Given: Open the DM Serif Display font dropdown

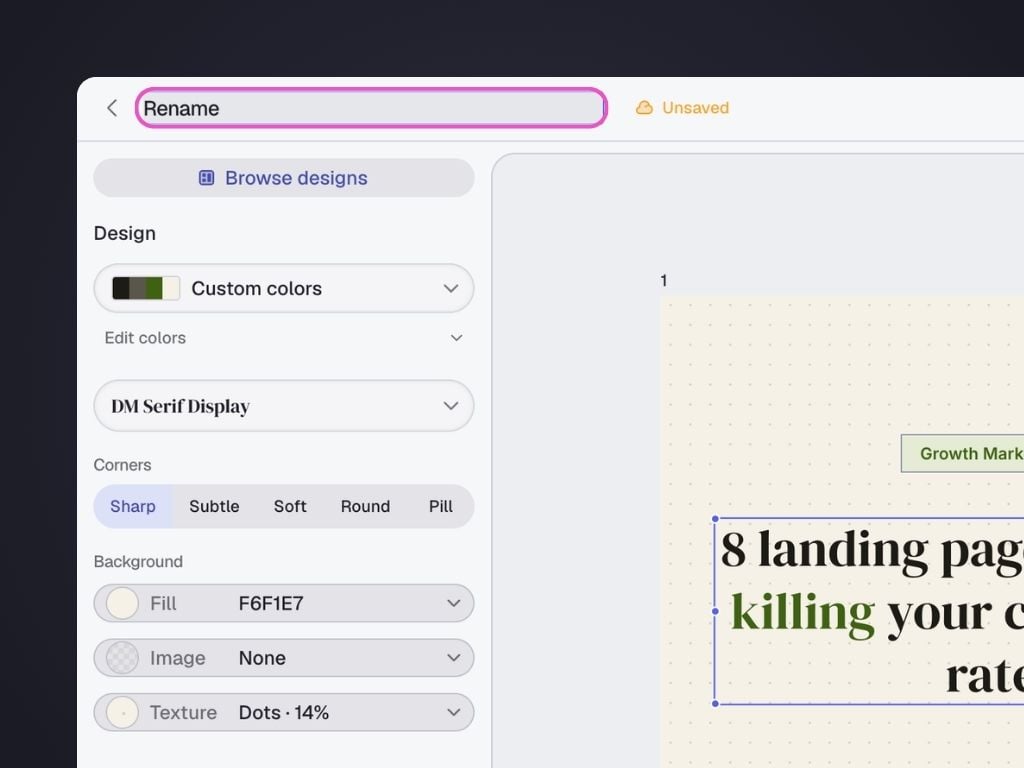Looking at the screenshot, I should (x=283, y=406).
